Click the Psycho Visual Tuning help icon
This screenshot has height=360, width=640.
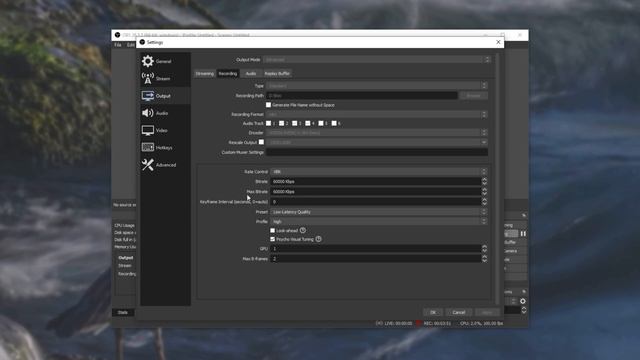[x=318, y=239]
